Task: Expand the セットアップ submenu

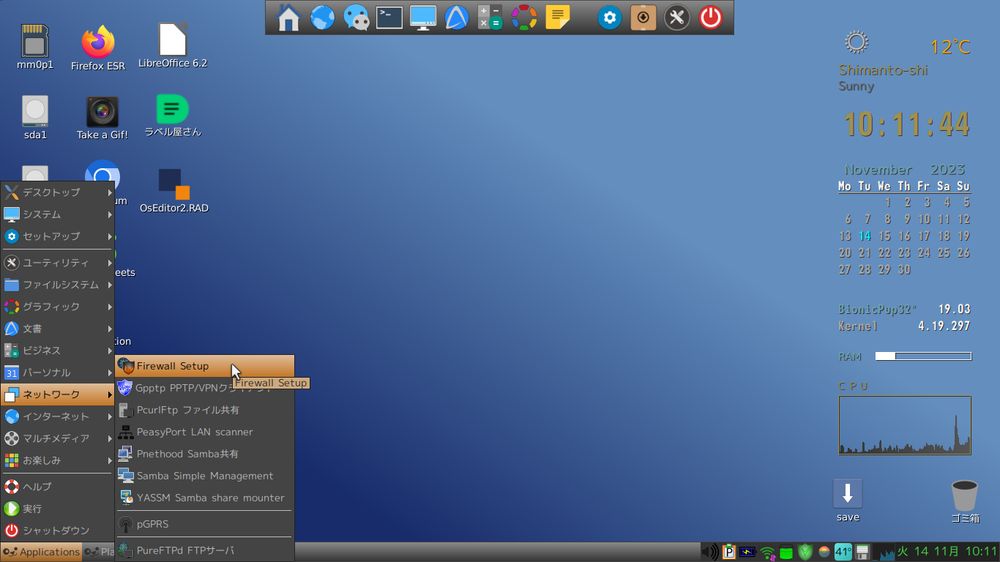Action: point(57,236)
